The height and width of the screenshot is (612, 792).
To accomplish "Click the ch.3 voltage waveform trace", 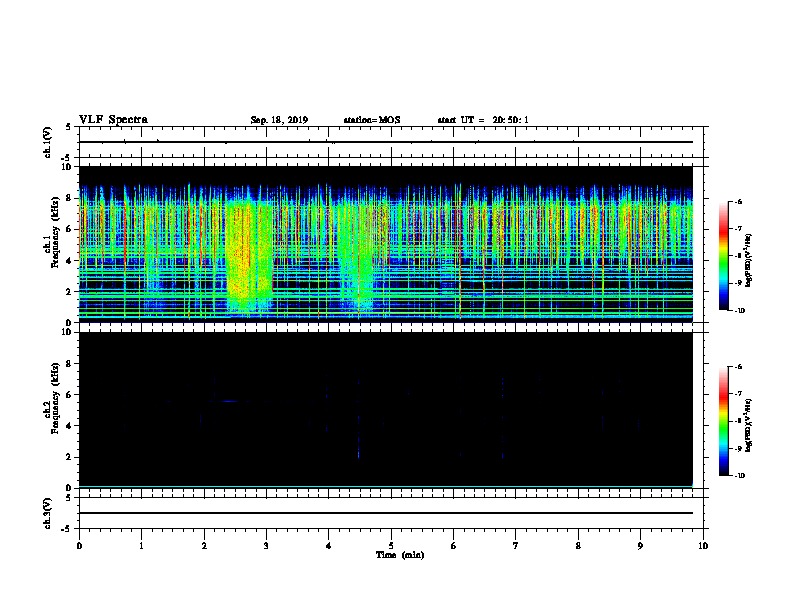I will pyautogui.click(x=386, y=513).
